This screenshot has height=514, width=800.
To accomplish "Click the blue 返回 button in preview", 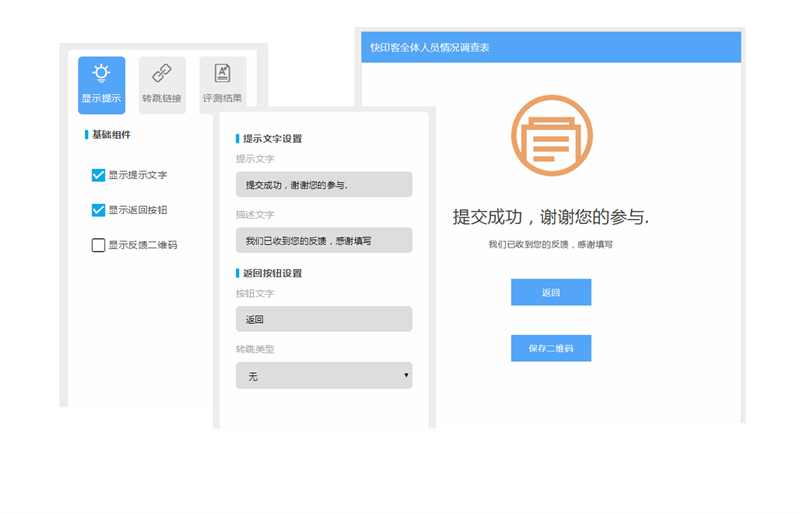I will [550, 292].
